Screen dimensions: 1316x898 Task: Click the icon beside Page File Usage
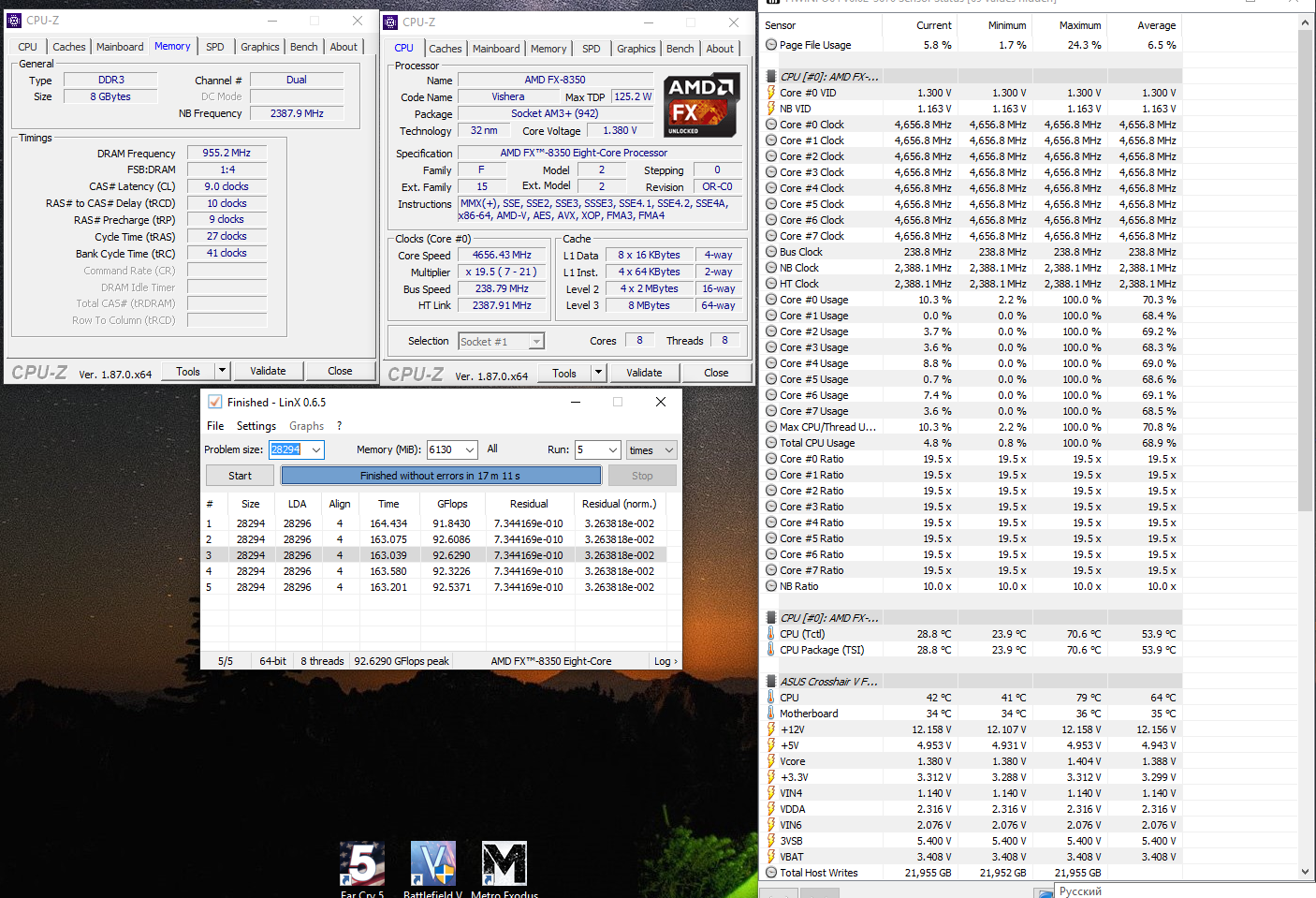point(771,45)
